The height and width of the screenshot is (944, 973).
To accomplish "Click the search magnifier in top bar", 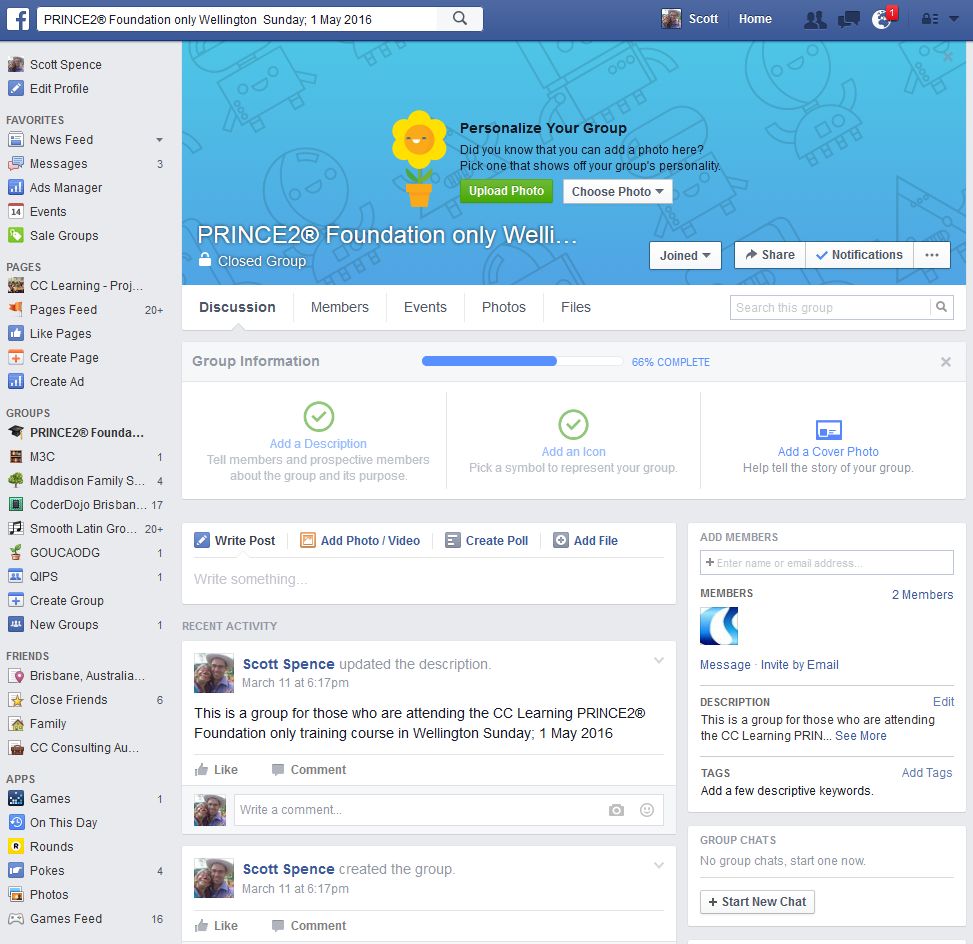I will click(x=460, y=19).
